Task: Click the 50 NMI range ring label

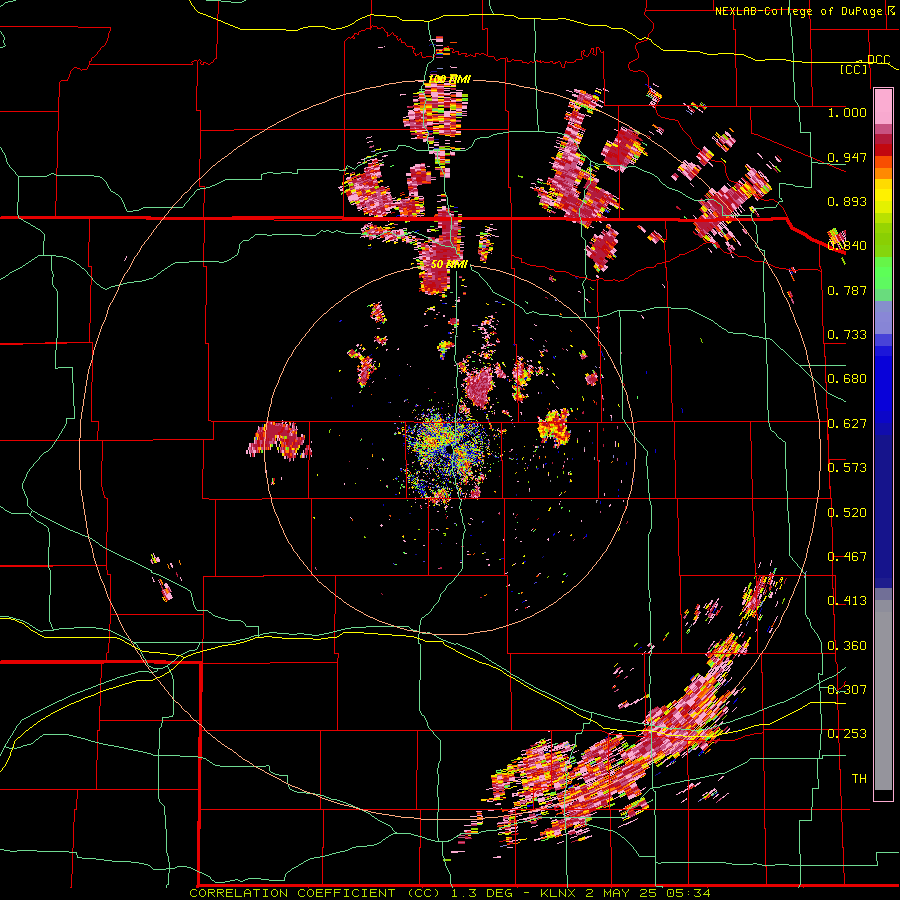Action: 449,265
